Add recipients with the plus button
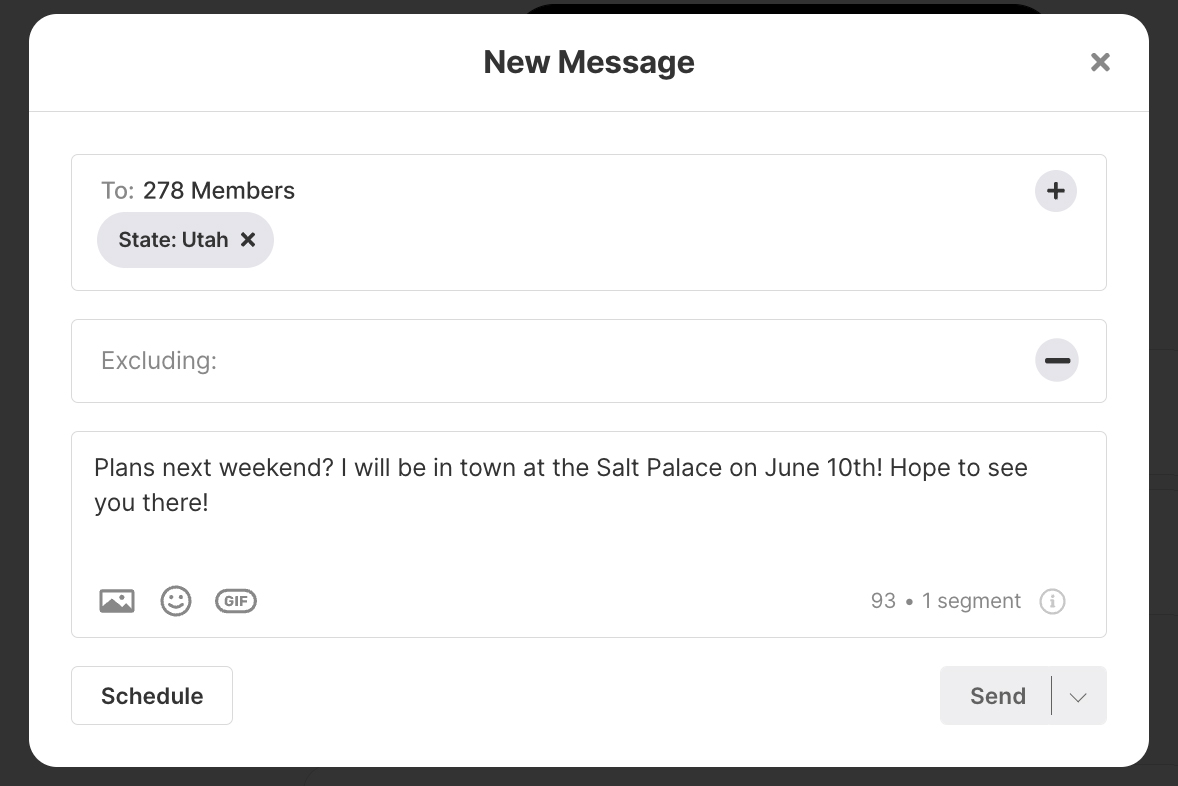Screen dimensions: 1178x786 point(1056,191)
